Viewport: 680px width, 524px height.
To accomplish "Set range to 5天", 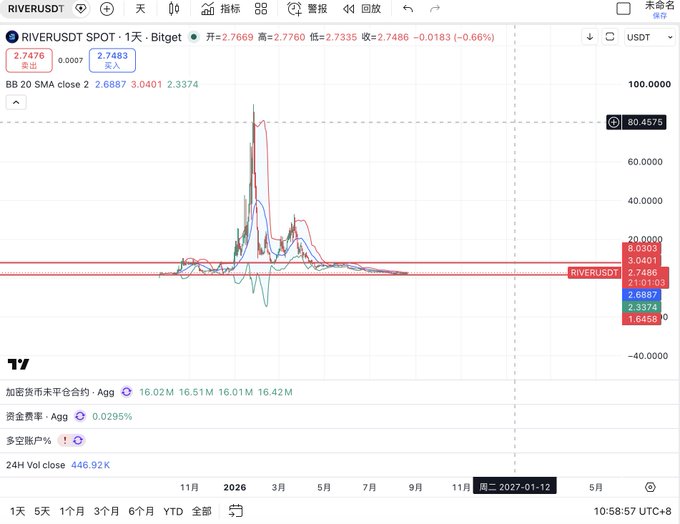I will click(x=42, y=511).
